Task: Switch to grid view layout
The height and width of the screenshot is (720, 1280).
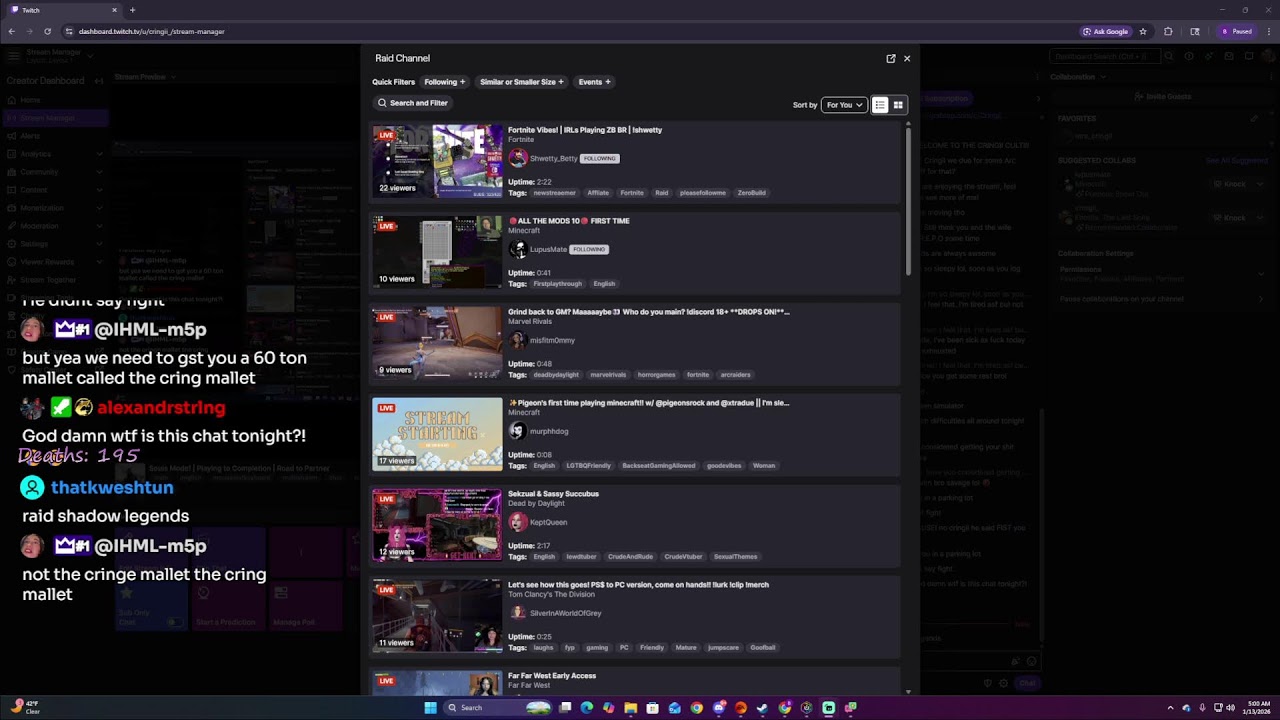Action: [x=898, y=105]
